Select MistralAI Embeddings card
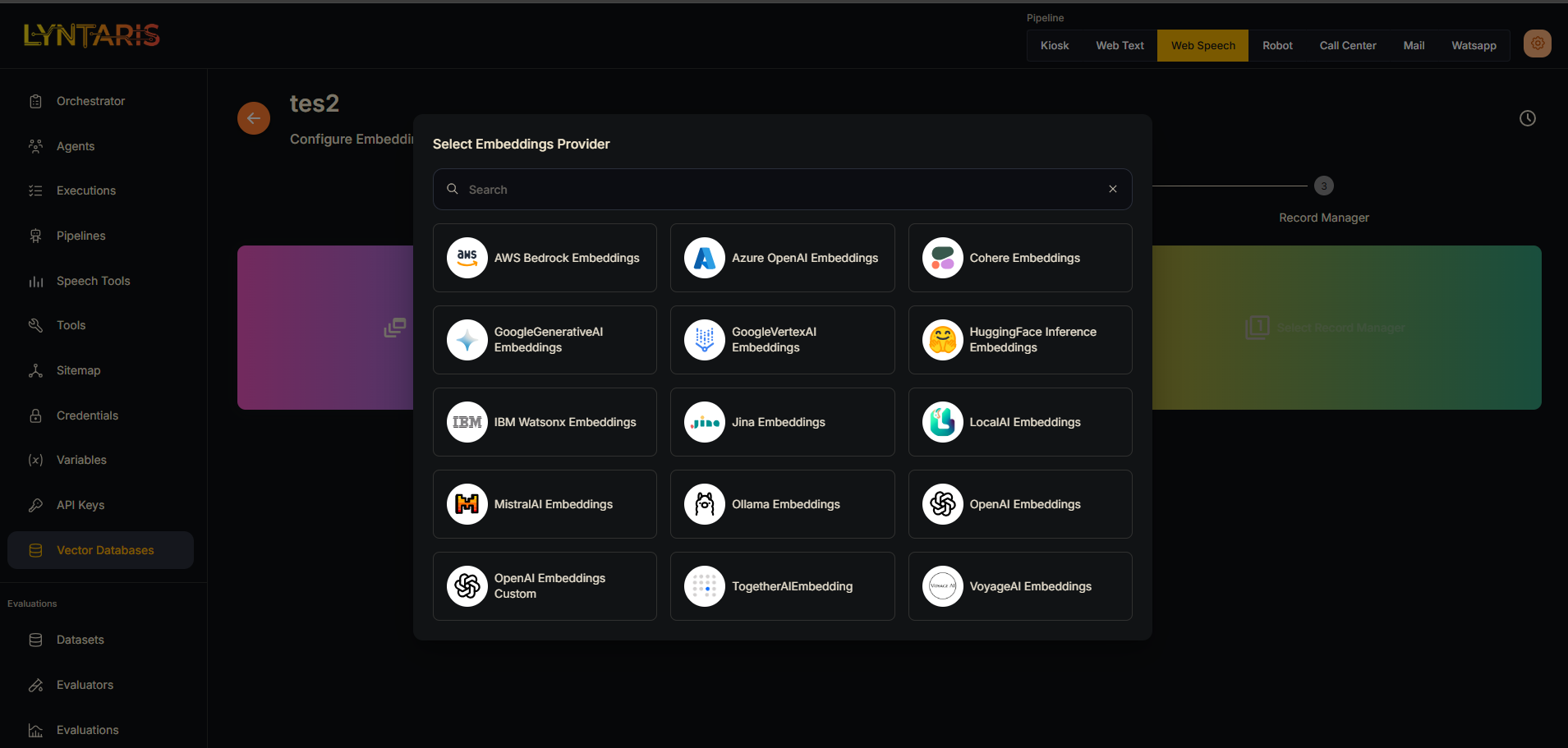 (545, 504)
